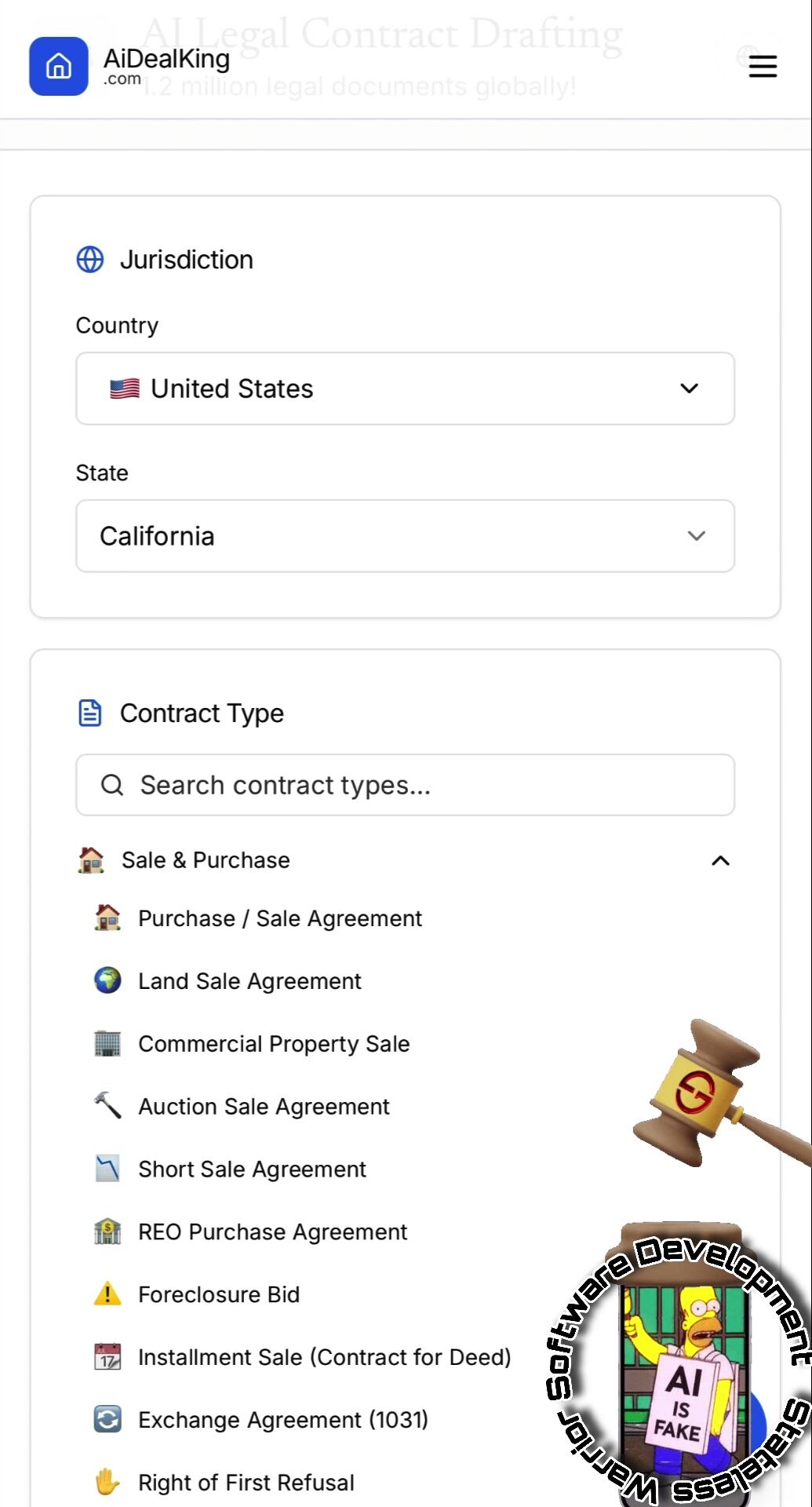Click the Exchange Agreement refresh icon
This screenshot has height=1507, width=812.
[107, 1420]
